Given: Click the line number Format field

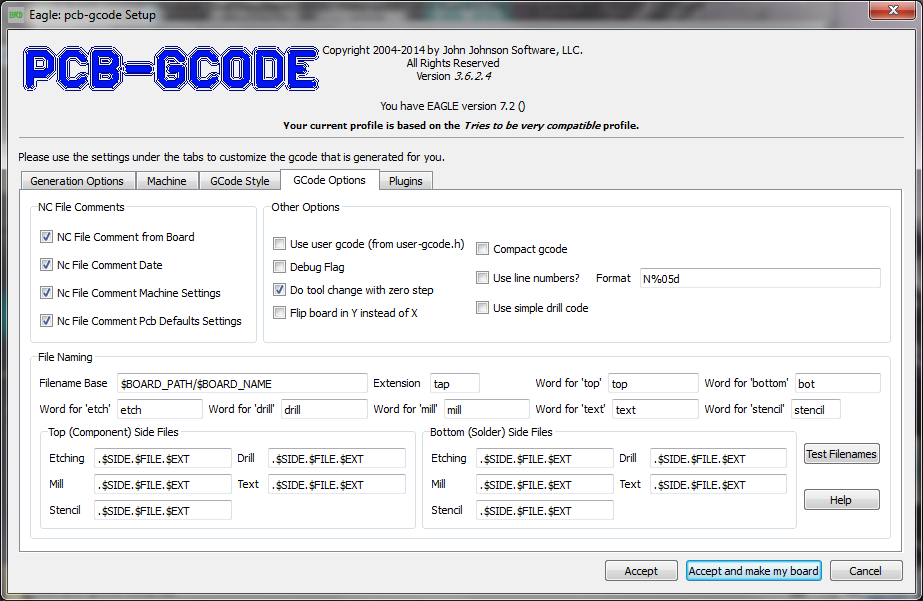Looking at the screenshot, I should tap(760, 278).
